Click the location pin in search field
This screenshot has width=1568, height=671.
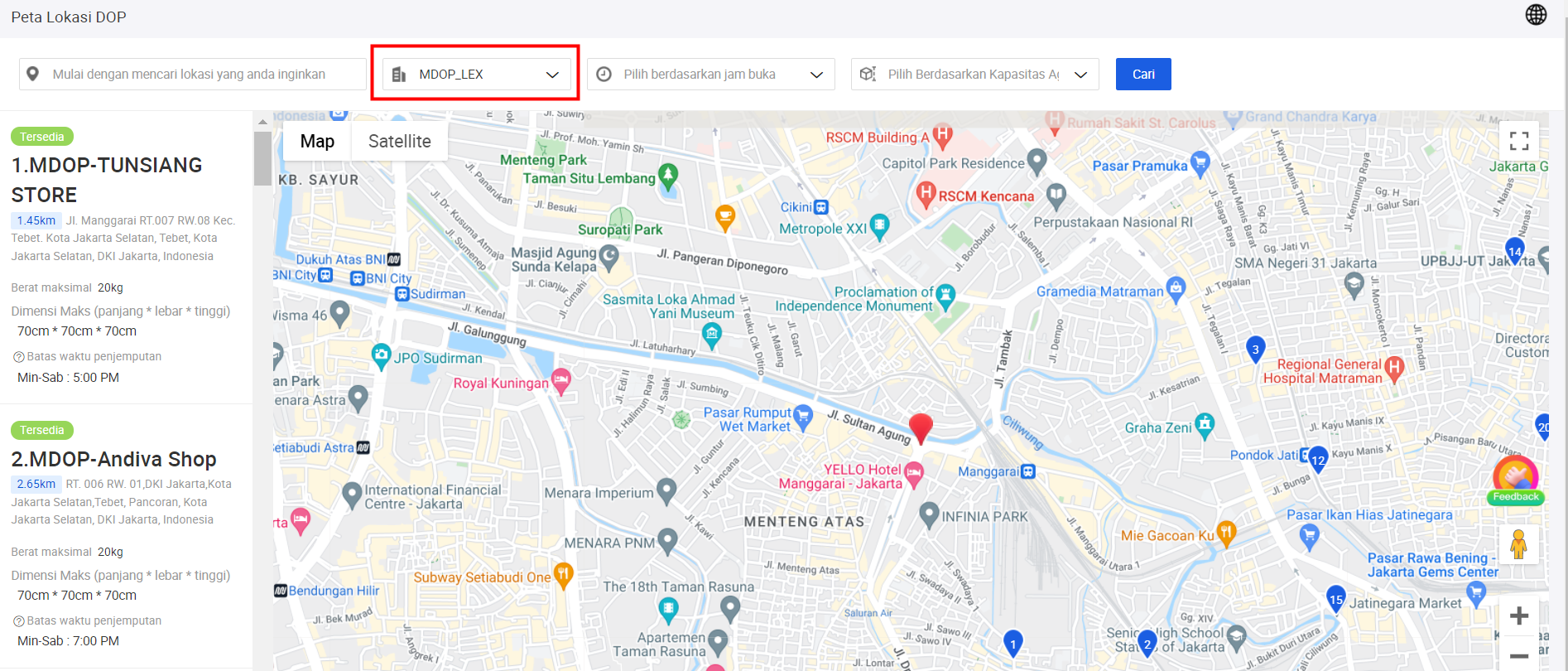32,74
